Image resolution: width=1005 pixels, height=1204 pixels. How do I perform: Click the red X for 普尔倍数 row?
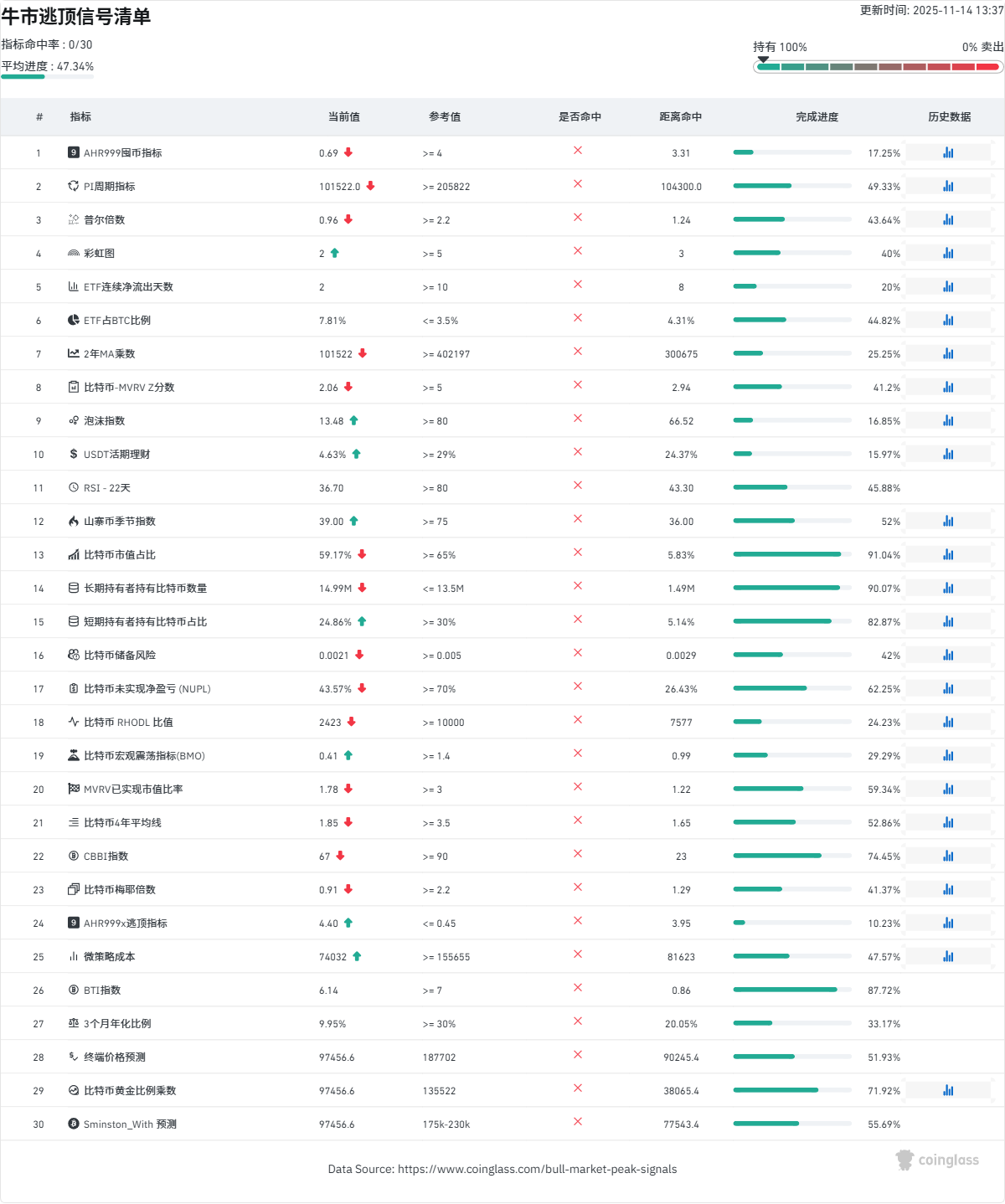(x=578, y=218)
